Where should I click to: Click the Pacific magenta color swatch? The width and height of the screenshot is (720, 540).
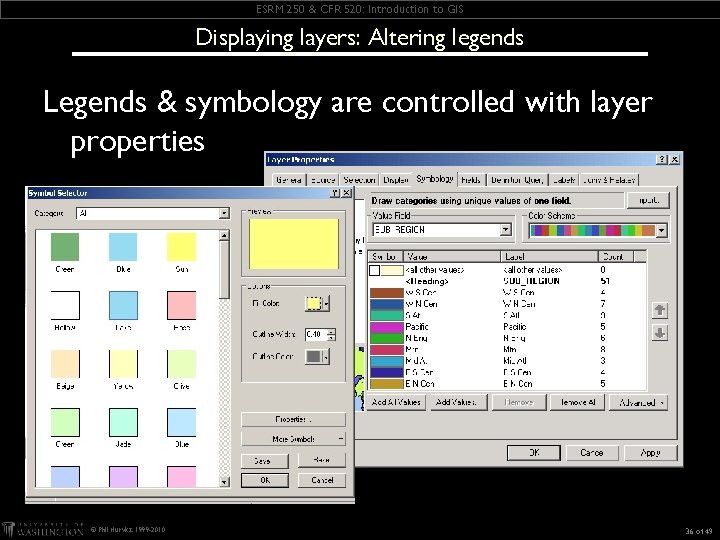pyautogui.click(x=387, y=327)
